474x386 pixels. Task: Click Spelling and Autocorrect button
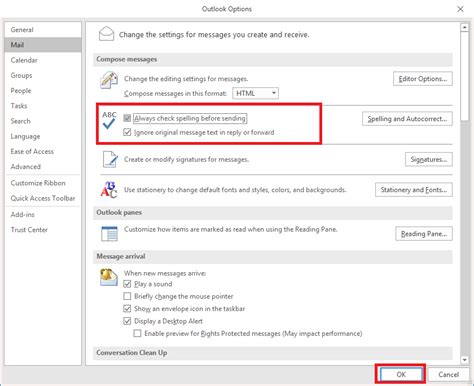tap(407, 119)
